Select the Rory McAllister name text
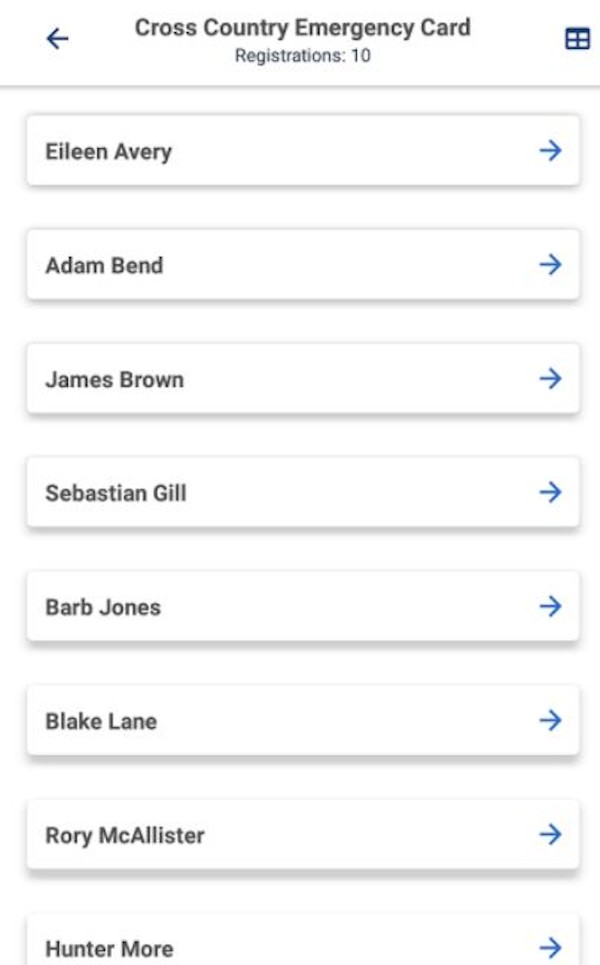The image size is (600, 965). click(125, 836)
